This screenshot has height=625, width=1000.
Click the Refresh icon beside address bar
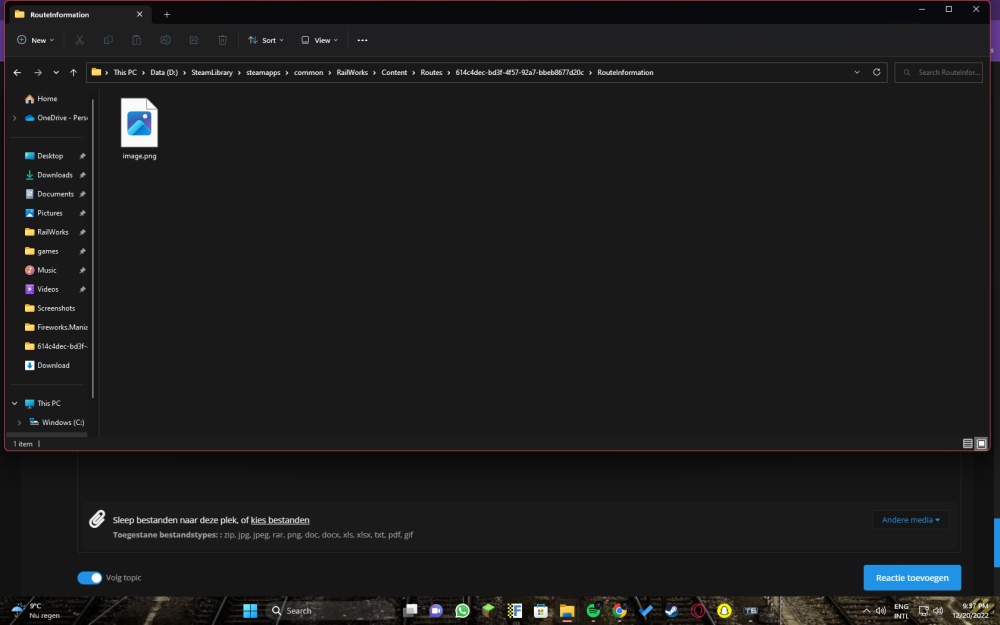point(877,73)
